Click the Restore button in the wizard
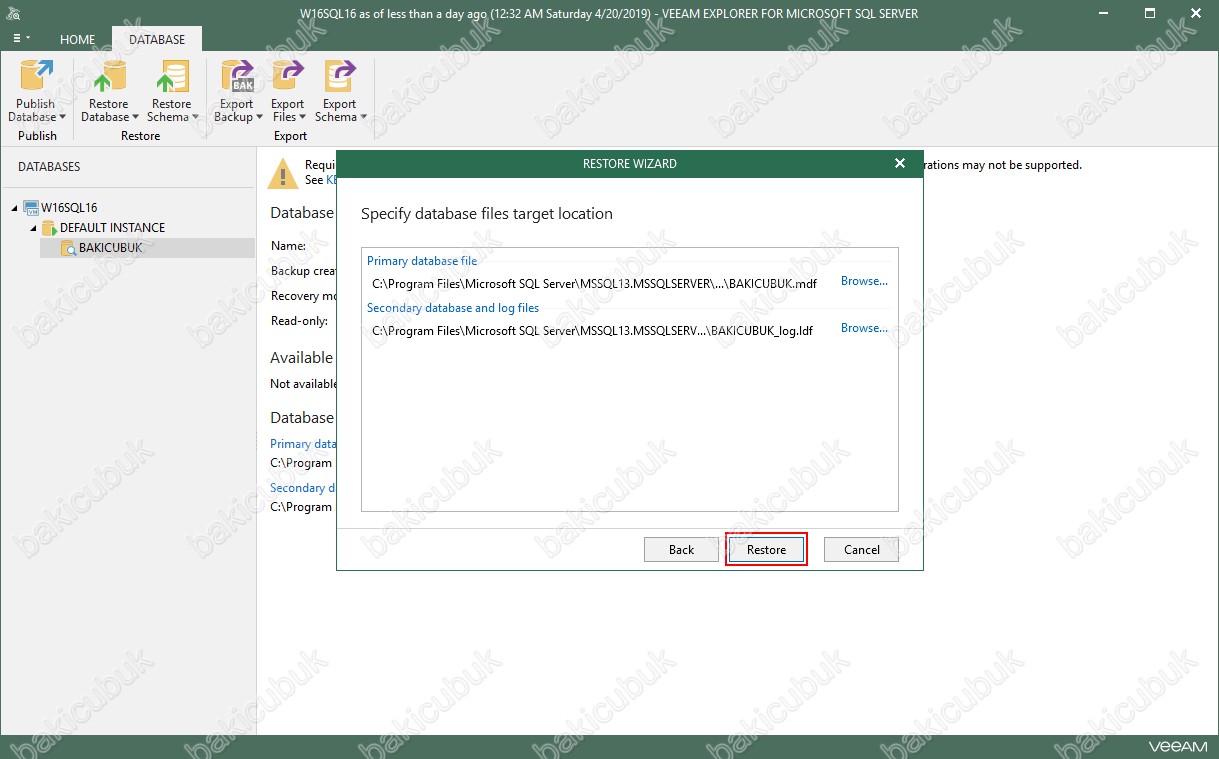1219x759 pixels. [x=766, y=549]
